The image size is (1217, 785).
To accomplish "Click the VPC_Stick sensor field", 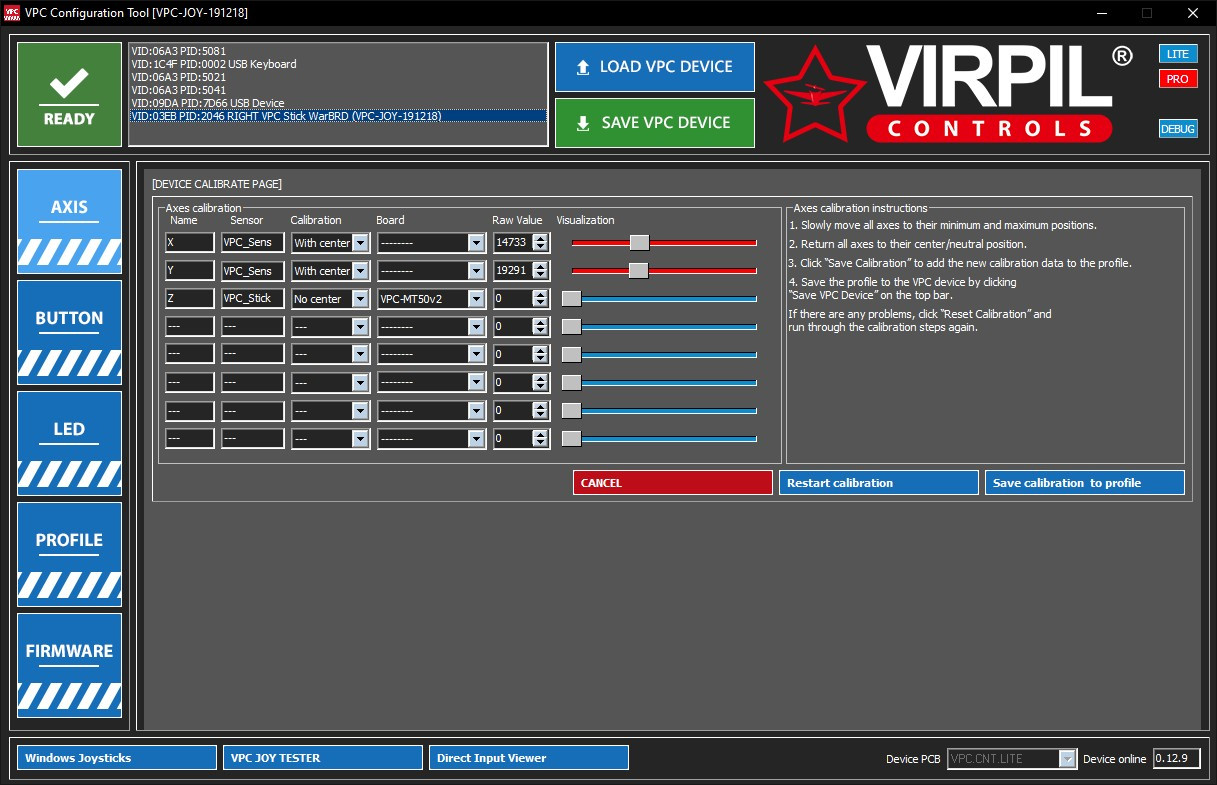I will pos(253,298).
